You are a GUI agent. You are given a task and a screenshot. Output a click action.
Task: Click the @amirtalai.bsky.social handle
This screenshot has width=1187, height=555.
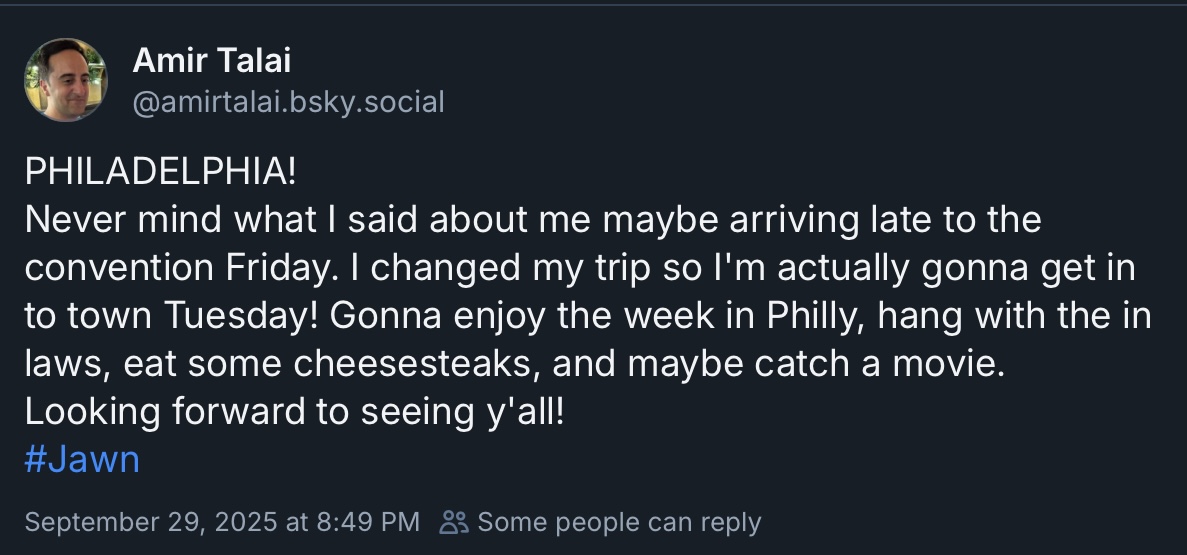click(x=288, y=102)
